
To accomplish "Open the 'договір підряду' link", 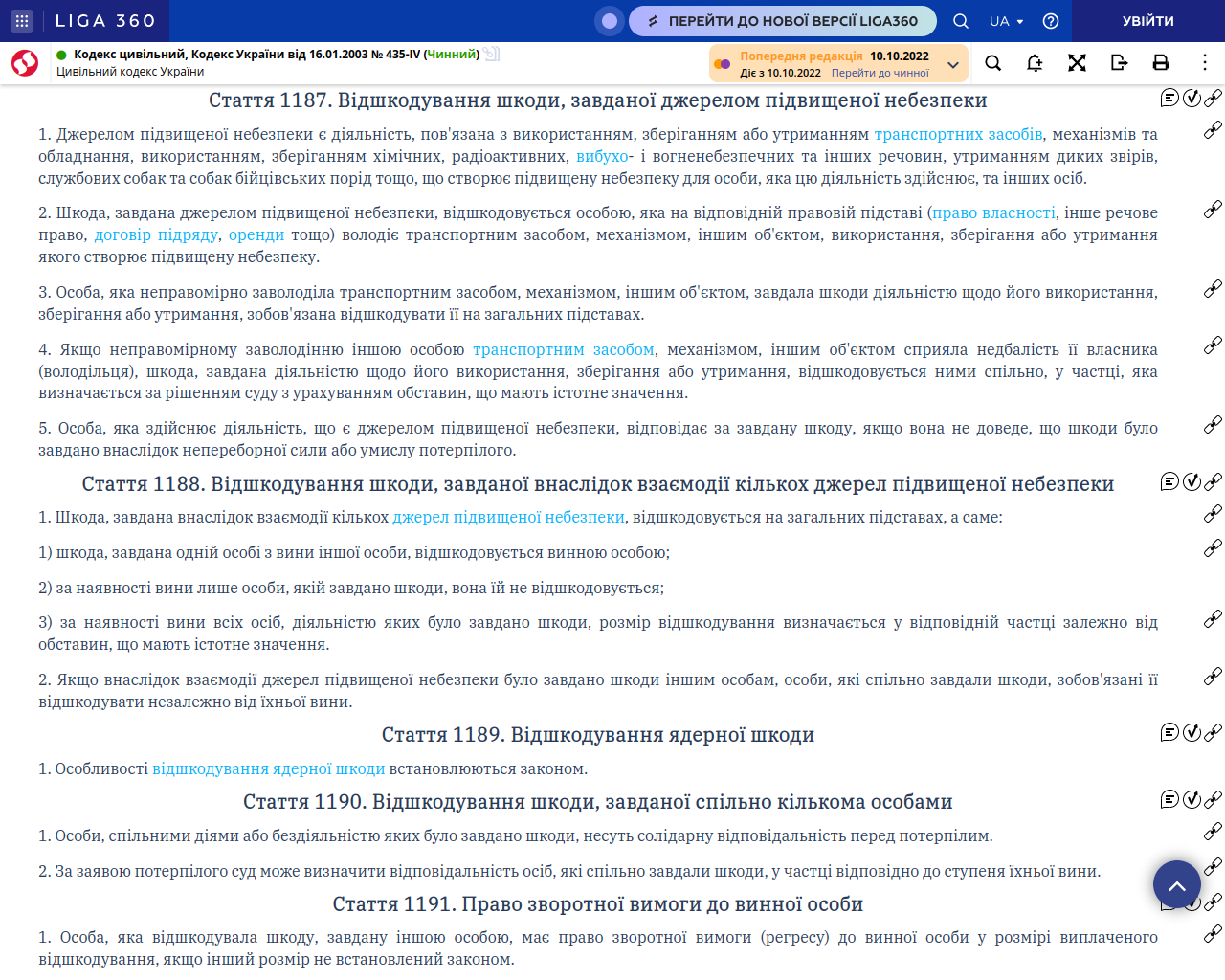I will click(157, 234).
